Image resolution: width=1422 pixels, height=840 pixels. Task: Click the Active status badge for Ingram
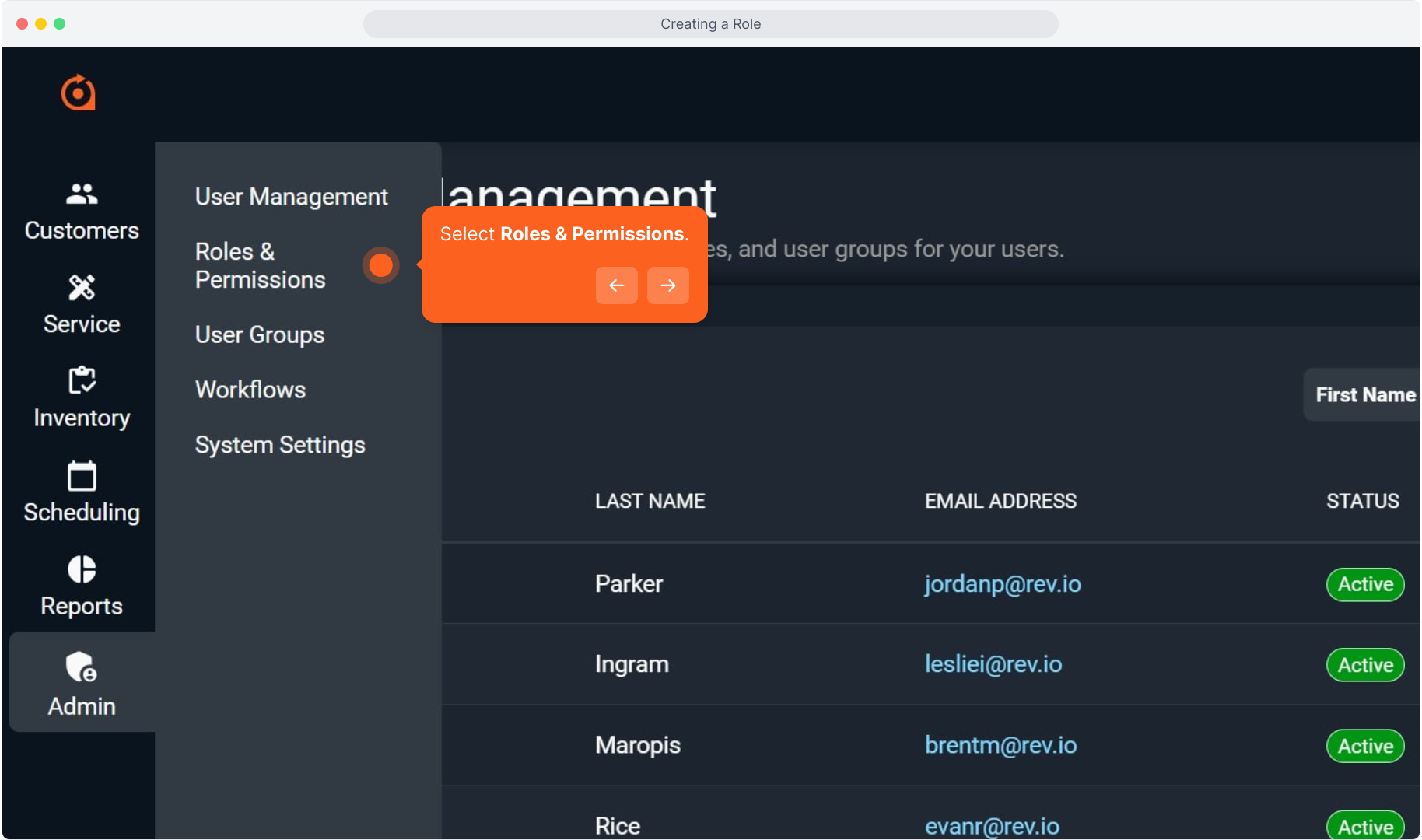pos(1364,665)
